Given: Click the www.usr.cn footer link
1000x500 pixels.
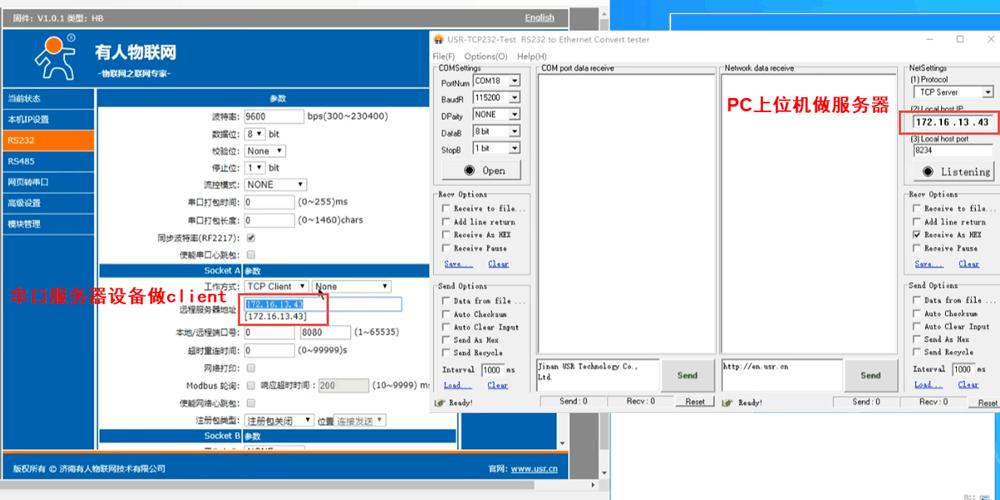Looking at the screenshot, I should 534,468.
